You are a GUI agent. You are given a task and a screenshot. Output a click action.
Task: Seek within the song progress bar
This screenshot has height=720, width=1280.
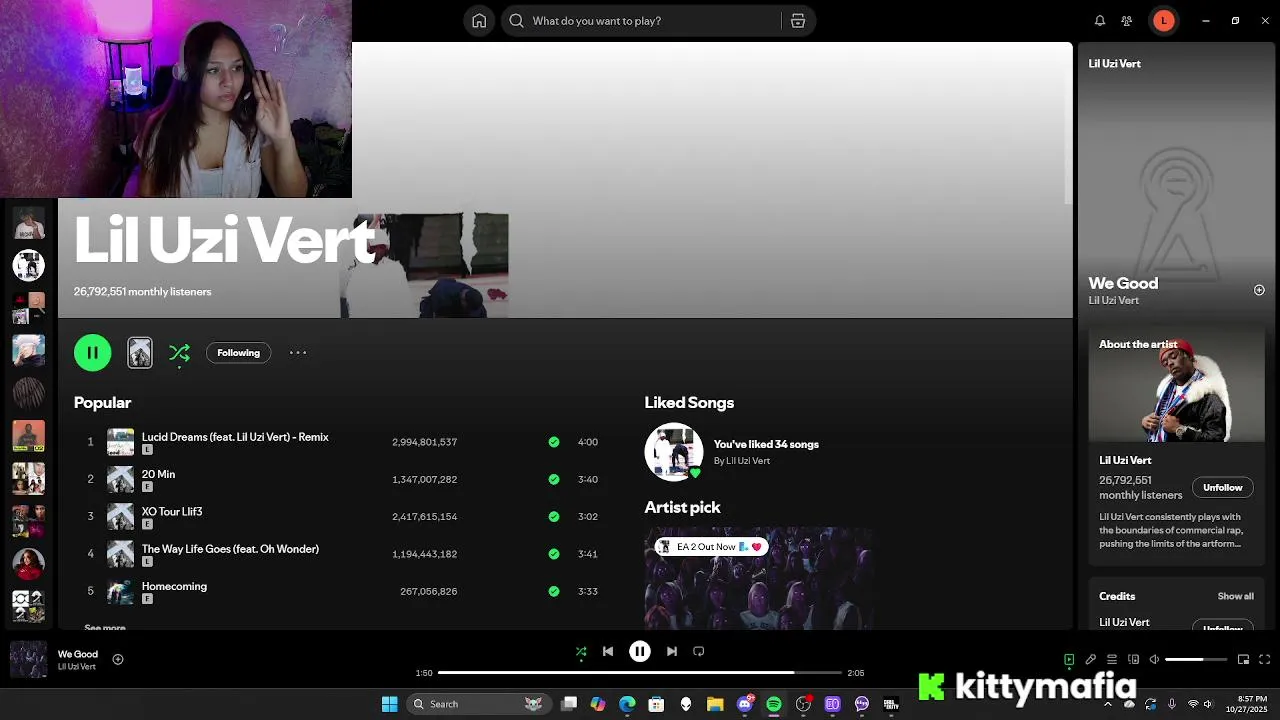(640, 673)
